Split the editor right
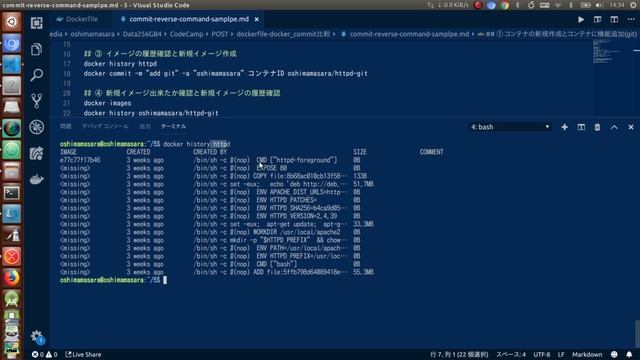This screenshot has height=360, width=640. [x=614, y=20]
